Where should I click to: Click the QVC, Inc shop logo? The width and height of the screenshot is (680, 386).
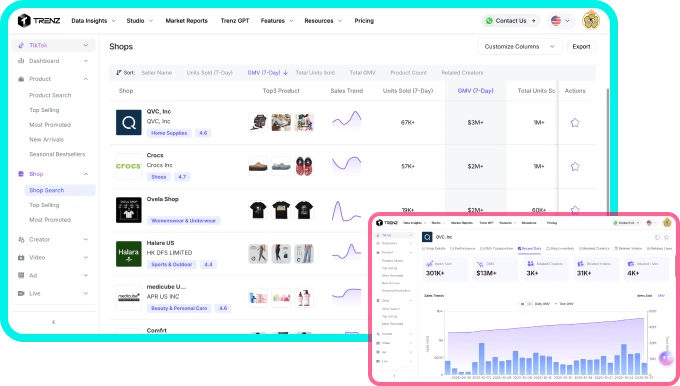pos(128,122)
